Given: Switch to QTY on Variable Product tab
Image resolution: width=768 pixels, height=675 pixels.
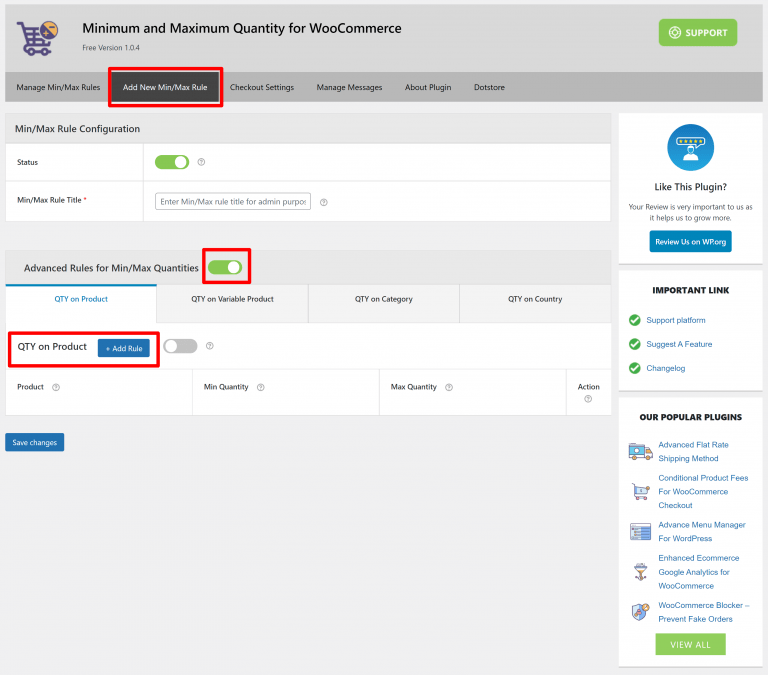Looking at the screenshot, I should pyautogui.click(x=232, y=304).
